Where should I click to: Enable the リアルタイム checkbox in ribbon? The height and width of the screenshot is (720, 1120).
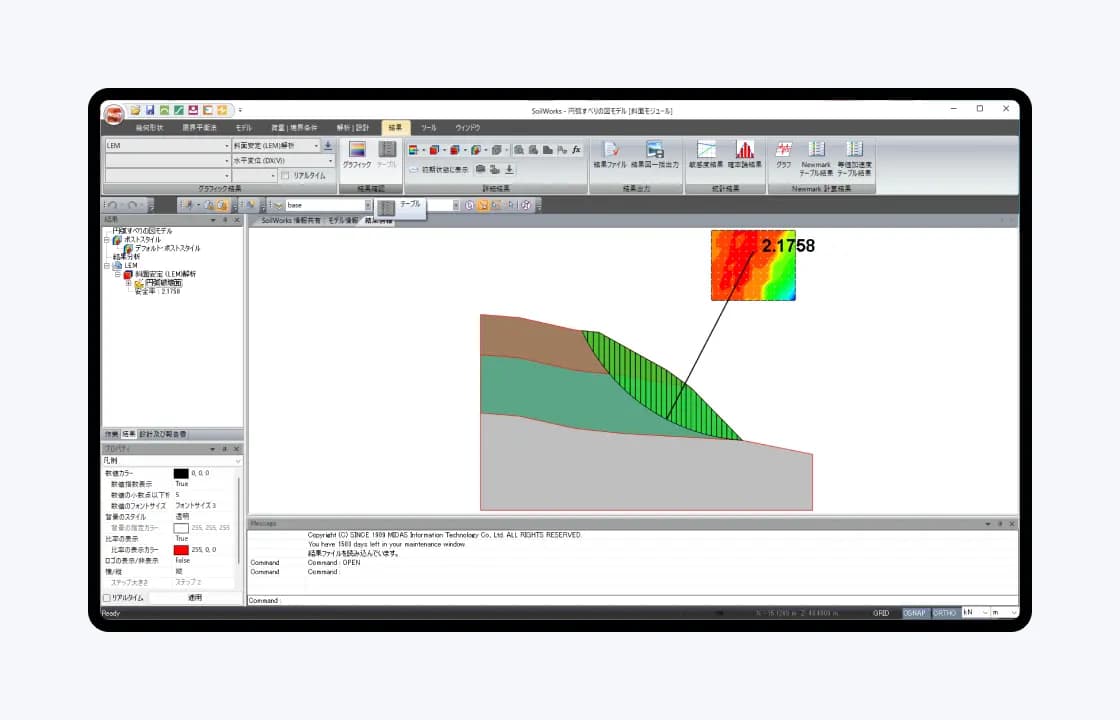[x=285, y=176]
